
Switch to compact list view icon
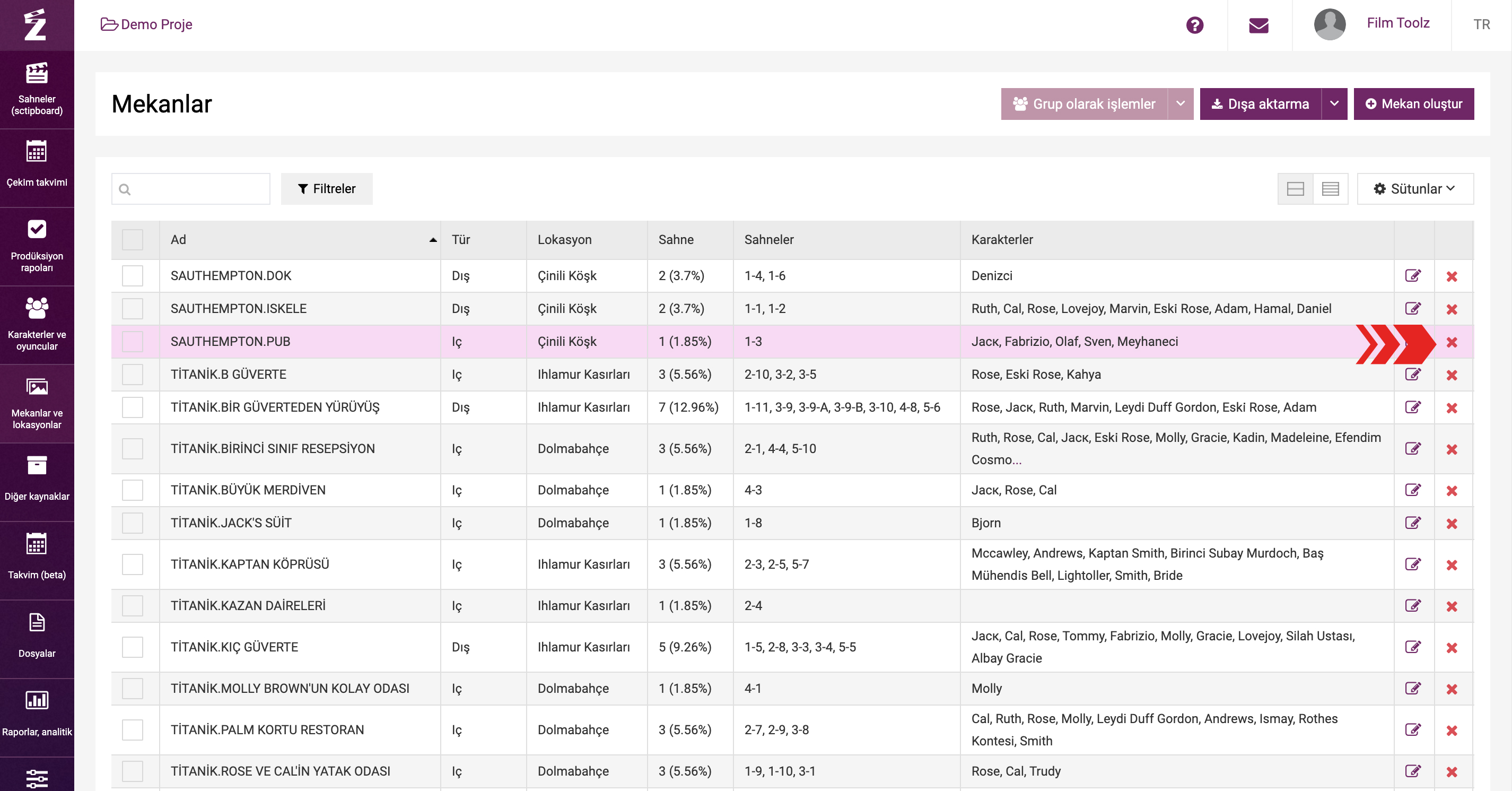point(1330,188)
